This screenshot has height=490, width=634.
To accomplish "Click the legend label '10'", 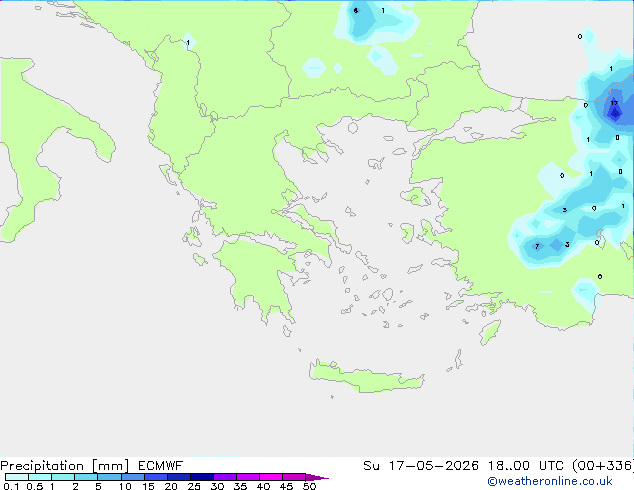I will (125, 486).
